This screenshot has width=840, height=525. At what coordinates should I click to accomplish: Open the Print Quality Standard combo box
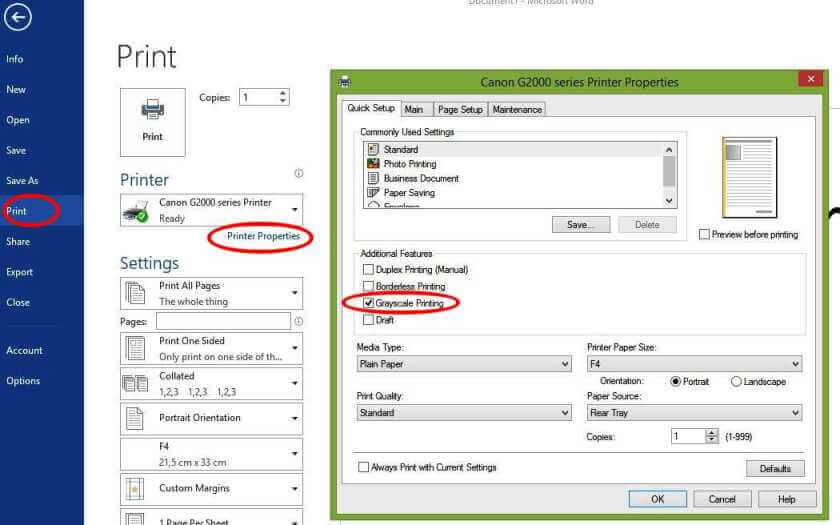[x=464, y=413]
